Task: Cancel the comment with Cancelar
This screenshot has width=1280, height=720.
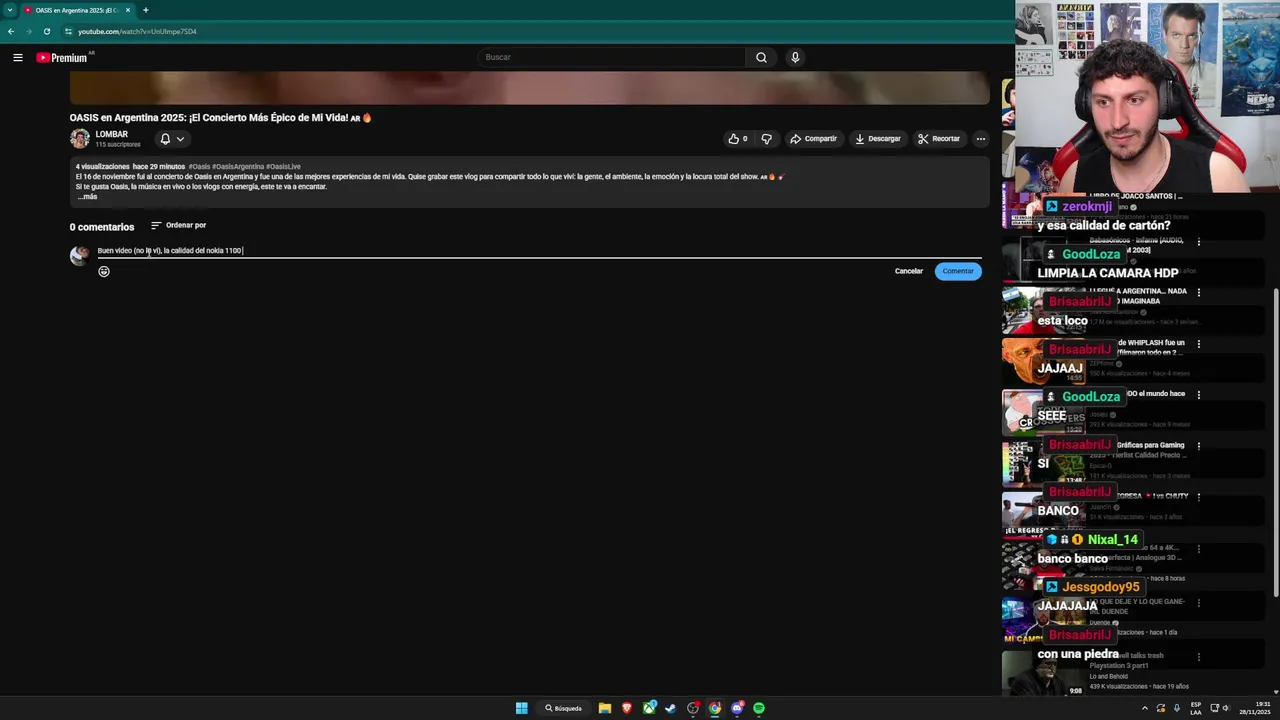Action: tap(909, 271)
